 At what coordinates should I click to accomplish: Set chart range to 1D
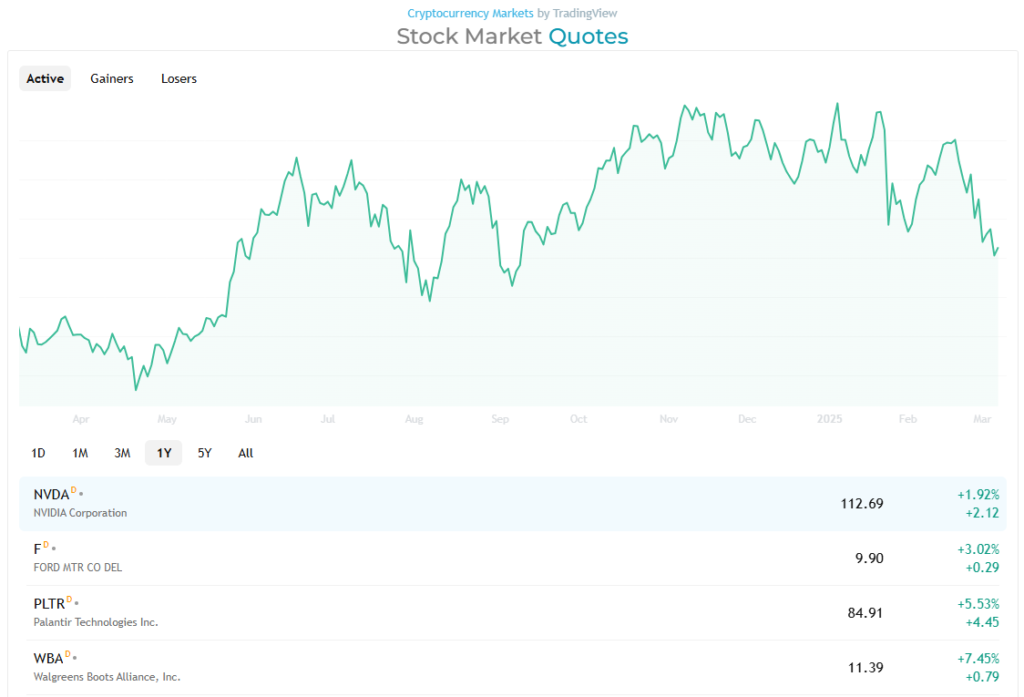(x=38, y=453)
